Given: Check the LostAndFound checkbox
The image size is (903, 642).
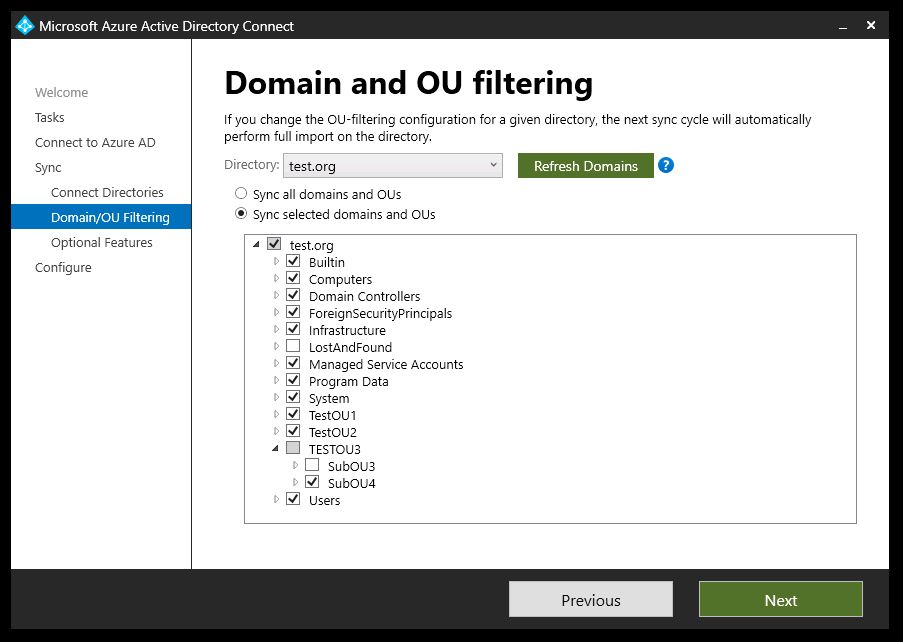Looking at the screenshot, I should point(293,346).
